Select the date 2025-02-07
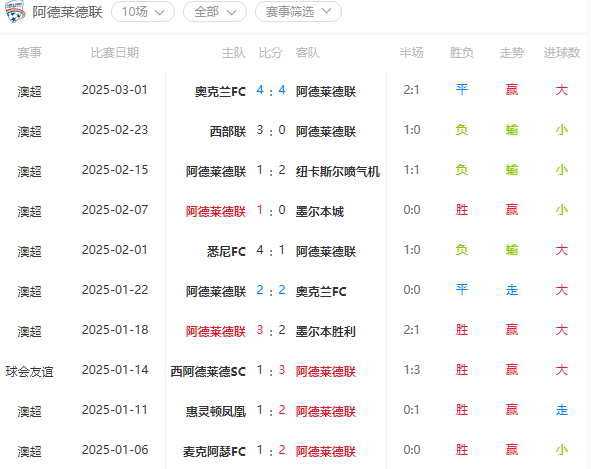 [115, 210]
